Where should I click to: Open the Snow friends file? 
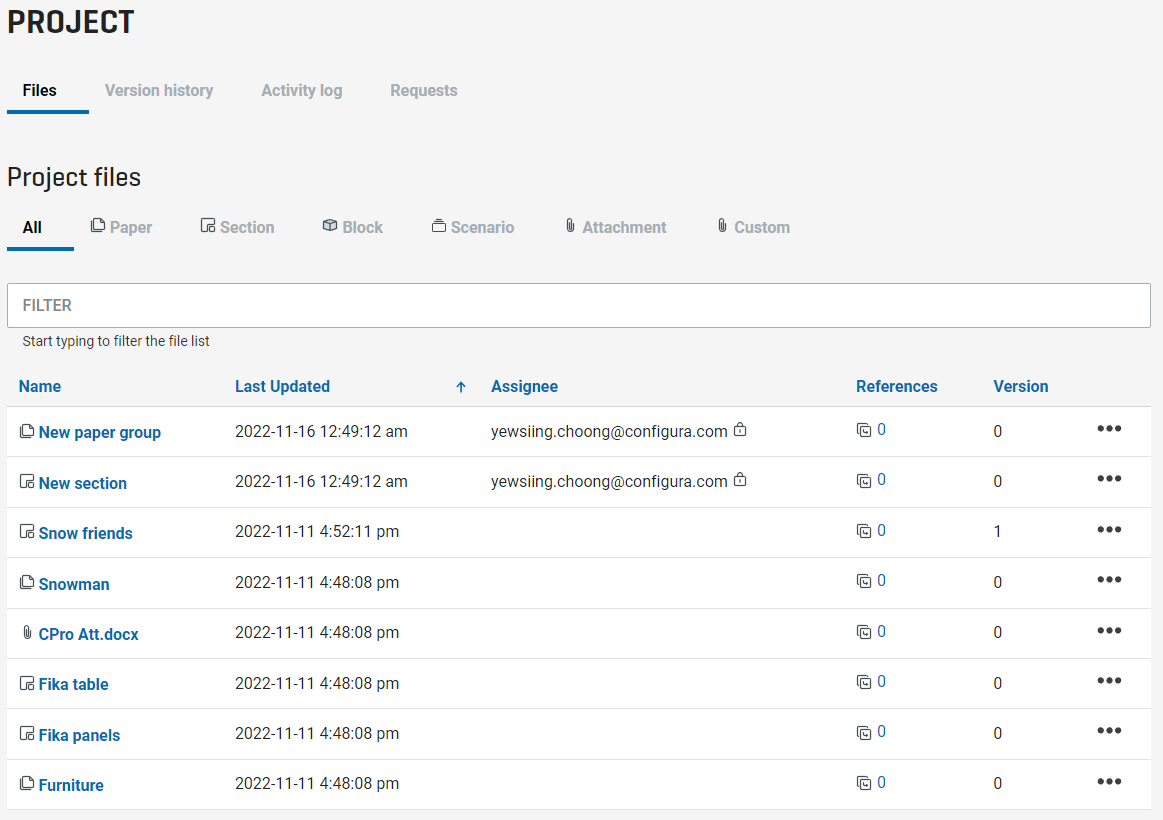tap(85, 533)
